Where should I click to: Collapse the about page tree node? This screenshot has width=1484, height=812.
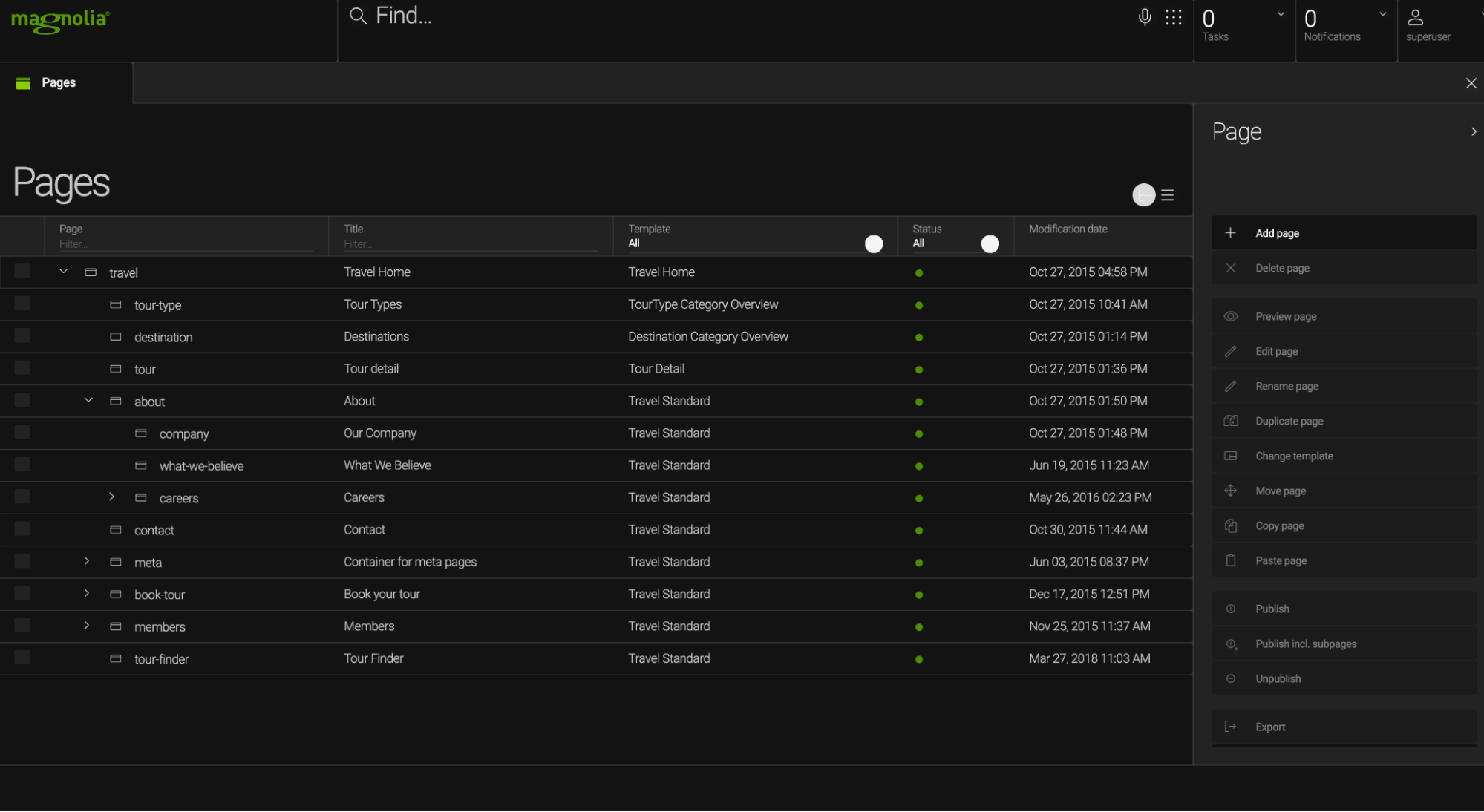[x=88, y=400]
